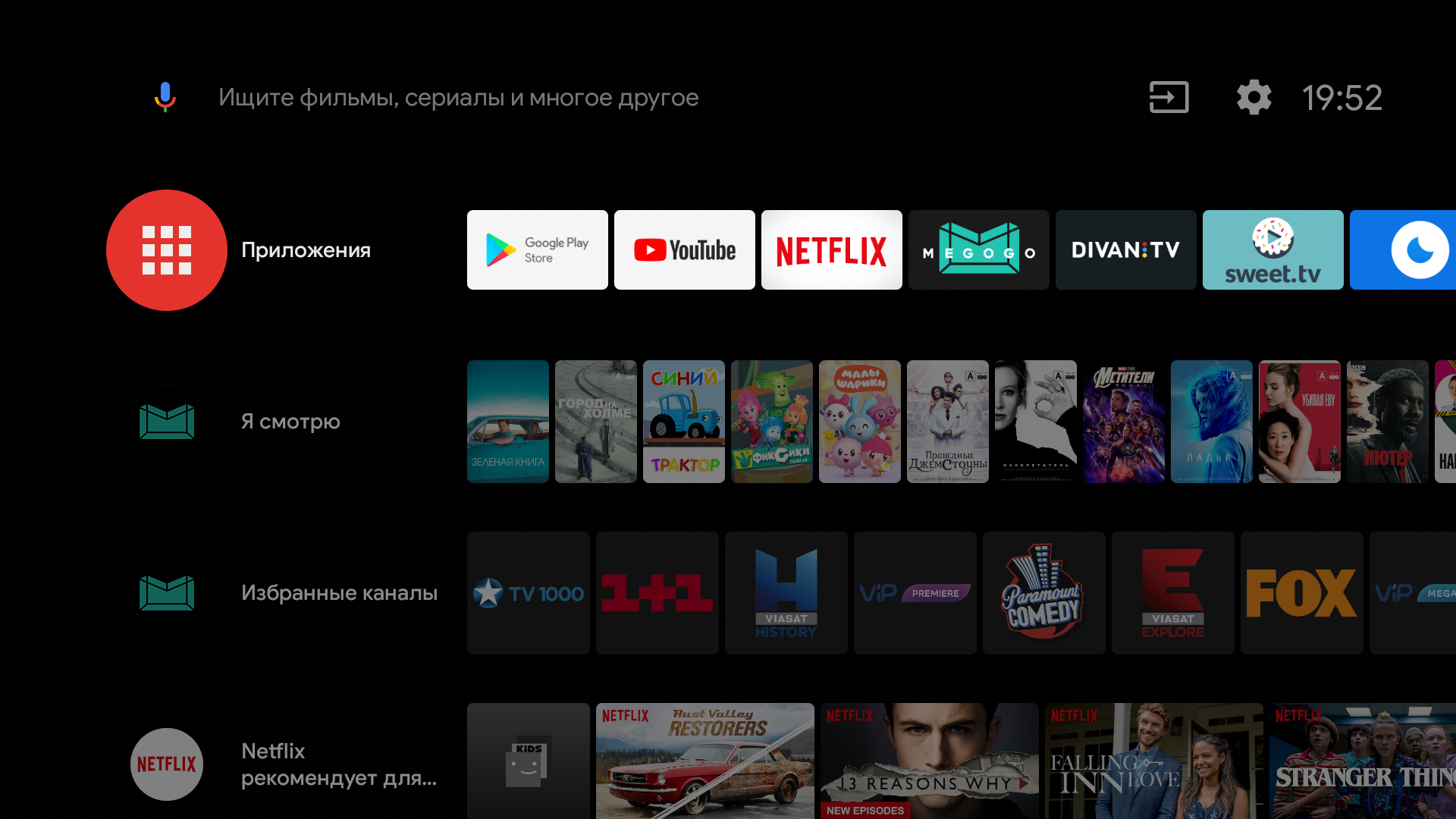Tune to the FOX channel
The image size is (1456, 819).
[x=1302, y=593]
